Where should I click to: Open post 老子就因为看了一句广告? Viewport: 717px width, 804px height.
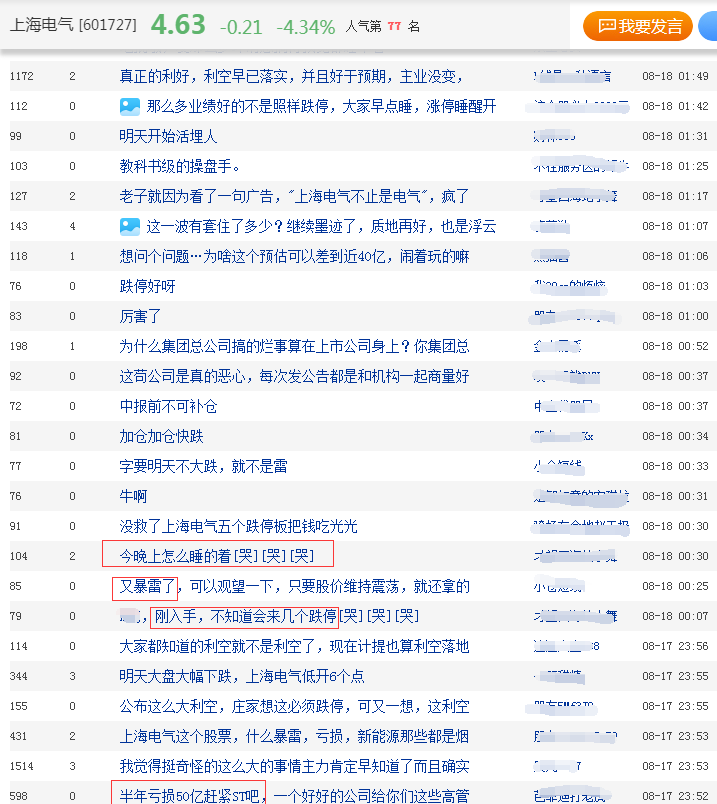click(x=294, y=196)
